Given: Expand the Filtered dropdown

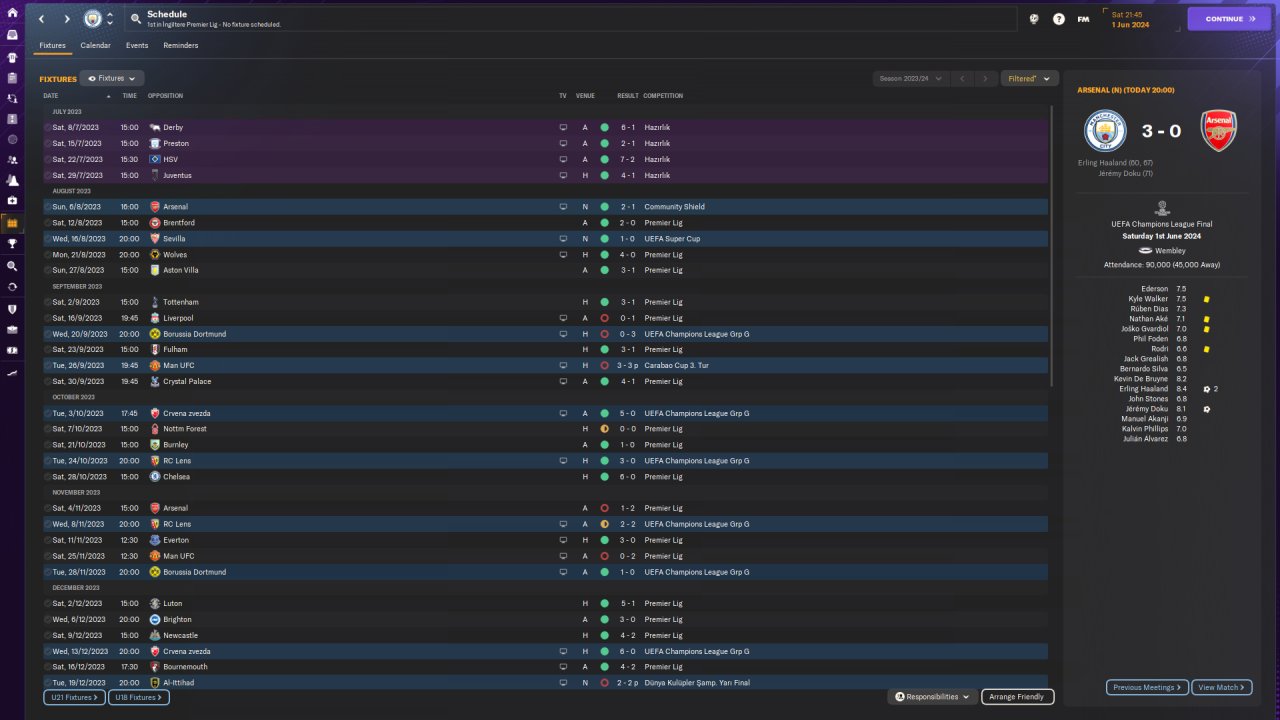Looking at the screenshot, I should click(x=1029, y=78).
